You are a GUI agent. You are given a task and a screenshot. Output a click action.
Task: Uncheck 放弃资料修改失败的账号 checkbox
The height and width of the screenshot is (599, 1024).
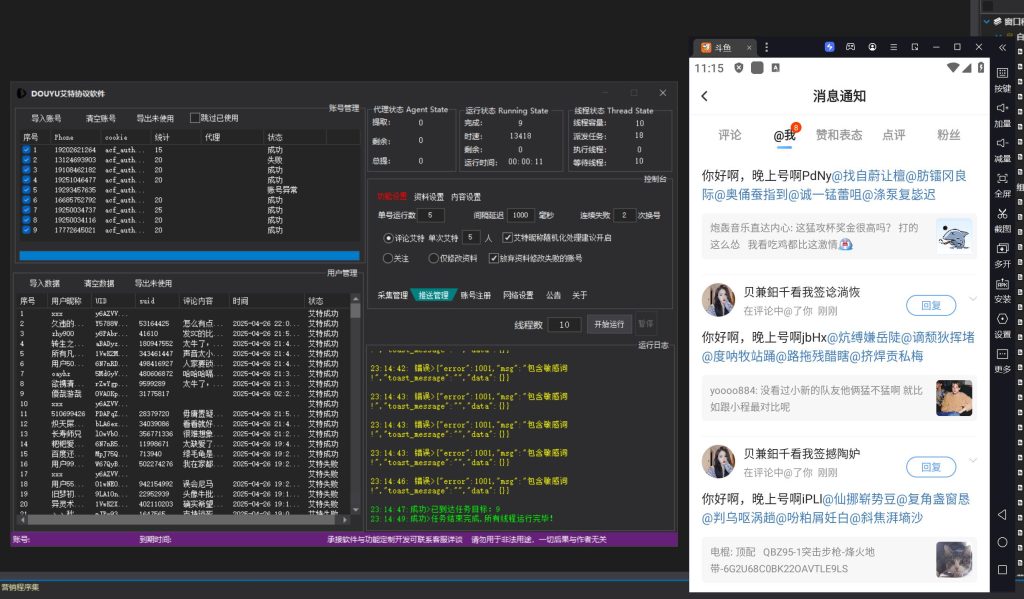tap(493, 258)
